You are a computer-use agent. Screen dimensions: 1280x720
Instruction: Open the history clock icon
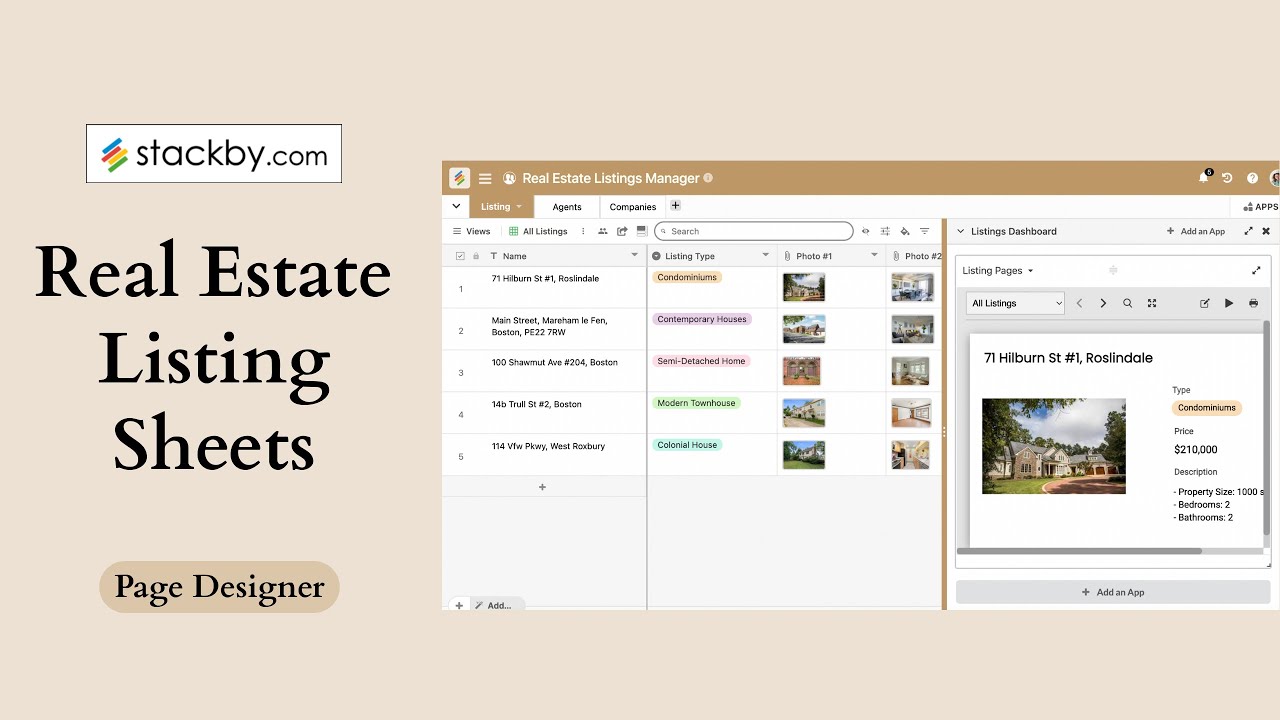point(1227,178)
